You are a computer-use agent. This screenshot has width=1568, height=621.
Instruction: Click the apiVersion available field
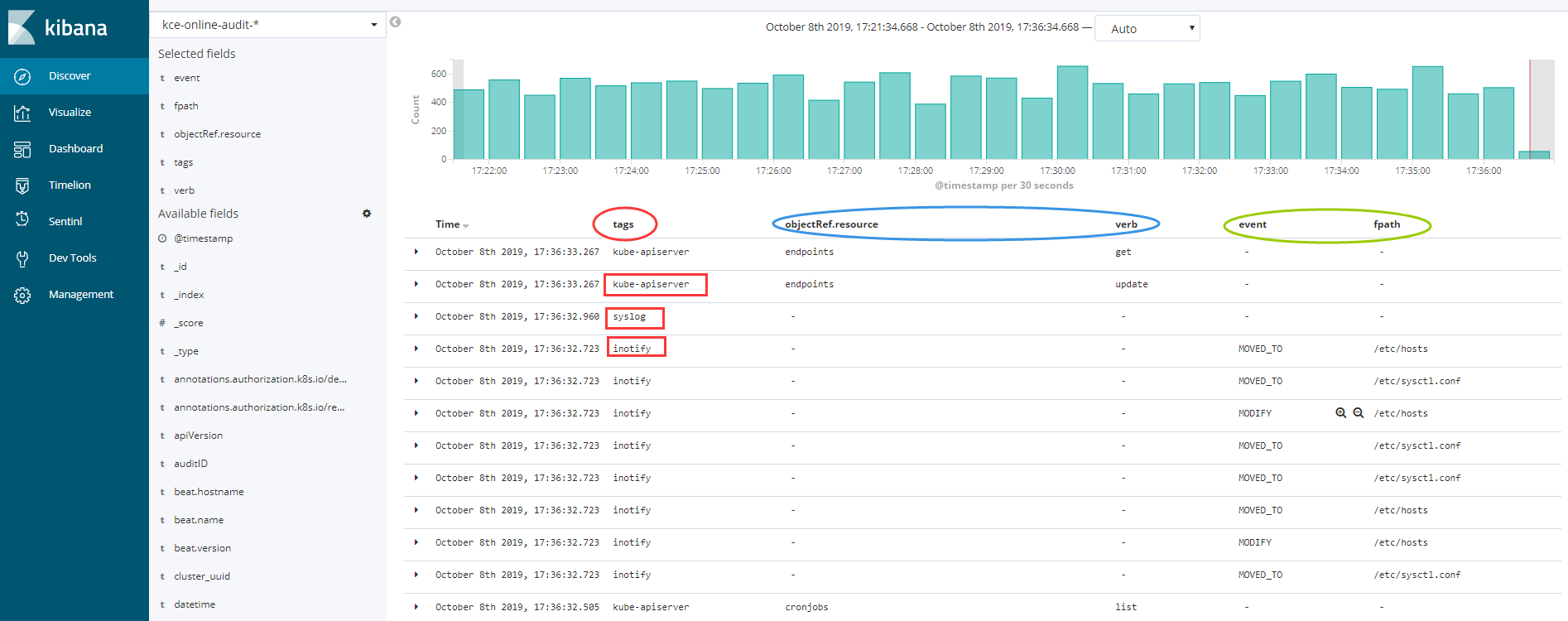click(x=198, y=436)
